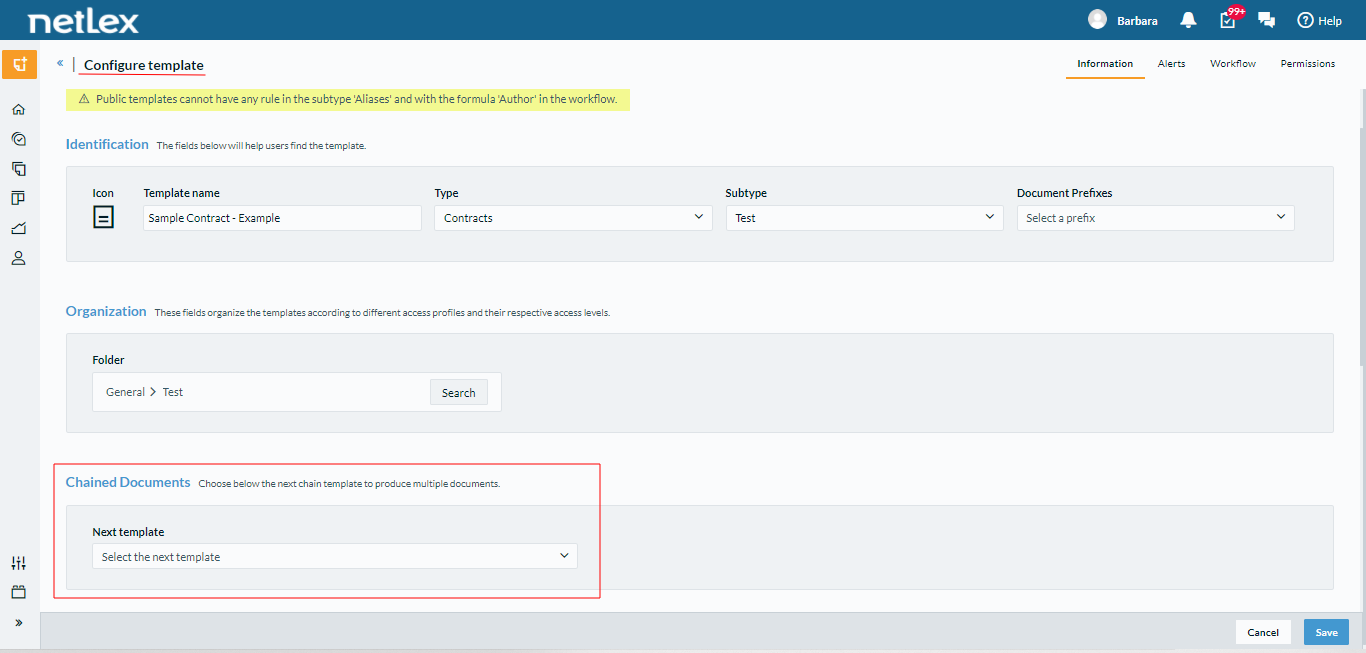Switch to the Information tab
1366x653 pixels.
point(1105,64)
